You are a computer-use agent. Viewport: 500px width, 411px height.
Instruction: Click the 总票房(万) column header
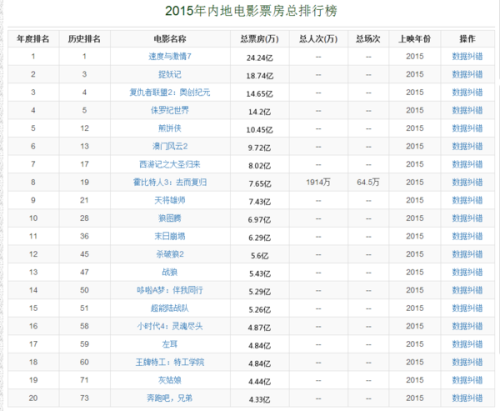pos(260,39)
